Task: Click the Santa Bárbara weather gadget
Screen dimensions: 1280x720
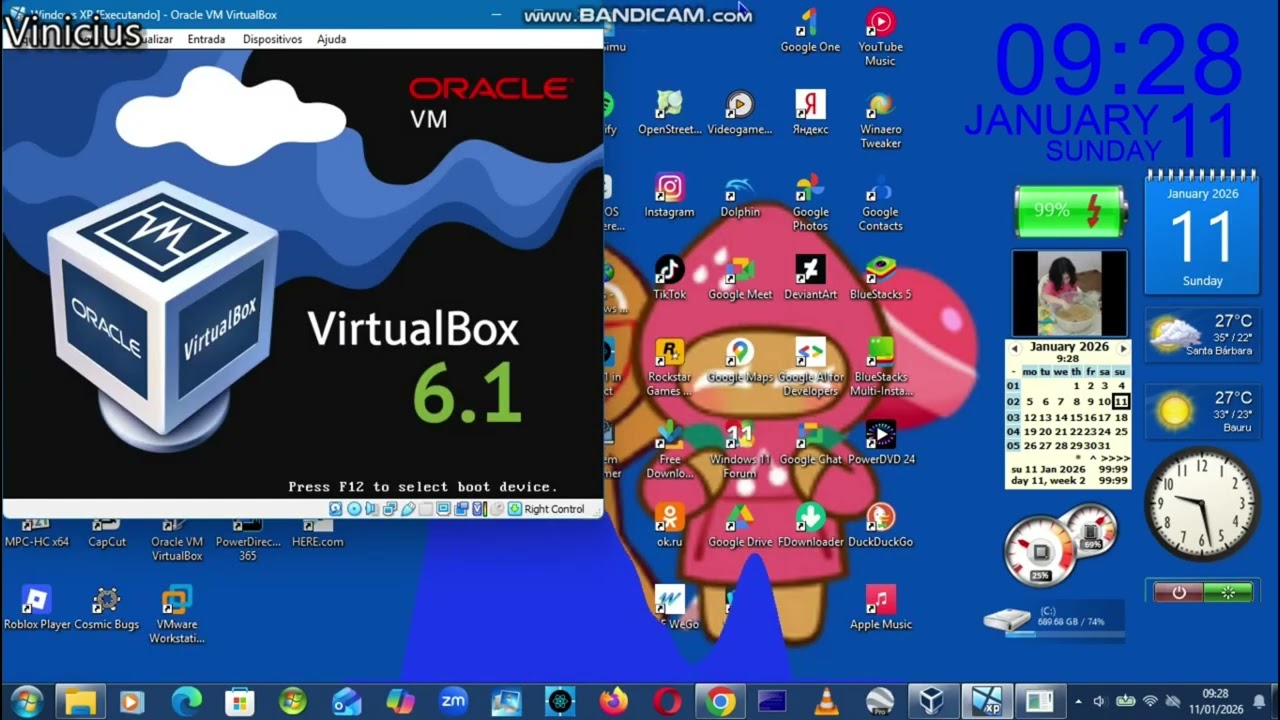Action: coord(1203,337)
